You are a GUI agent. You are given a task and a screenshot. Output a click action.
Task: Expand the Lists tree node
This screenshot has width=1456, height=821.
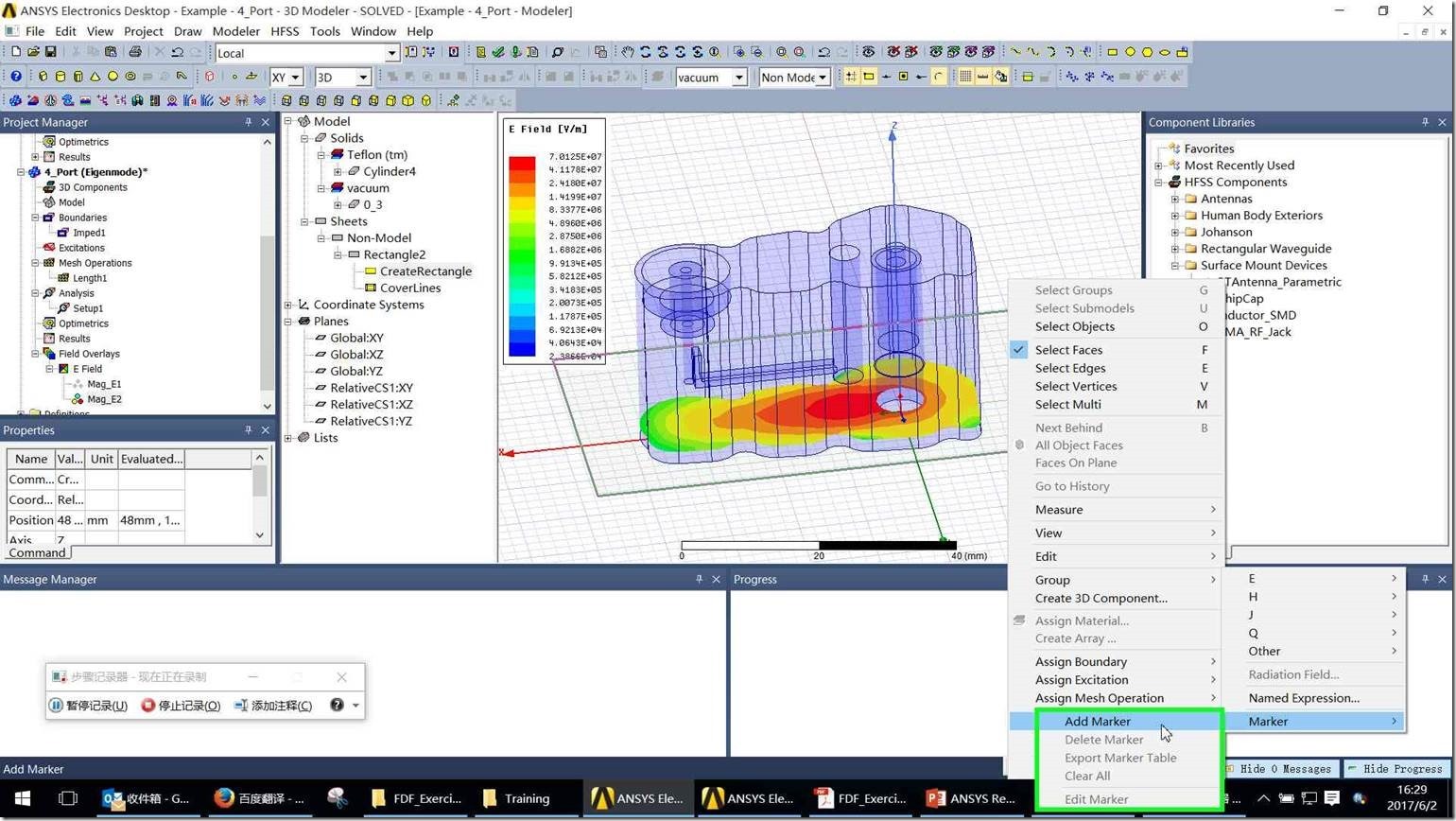(x=288, y=438)
